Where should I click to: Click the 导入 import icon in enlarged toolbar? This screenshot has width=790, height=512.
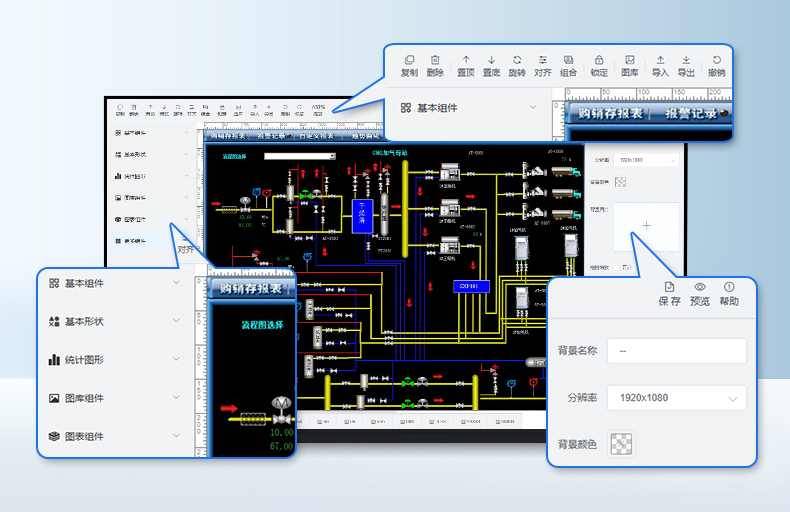(660, 61)
